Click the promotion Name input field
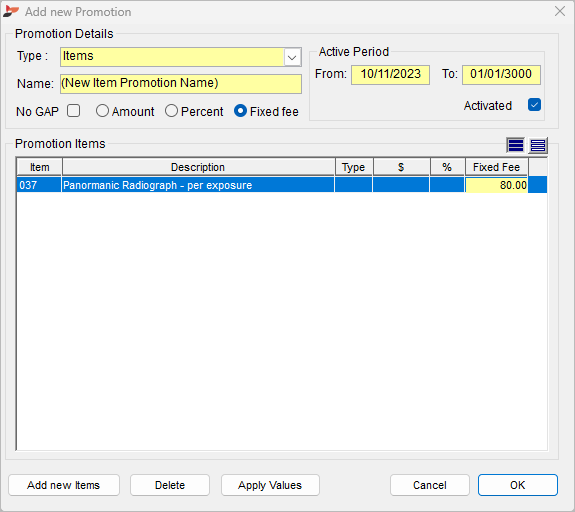Image resolution: width=575 pixels, height=512 pixels. pos(181,84)
